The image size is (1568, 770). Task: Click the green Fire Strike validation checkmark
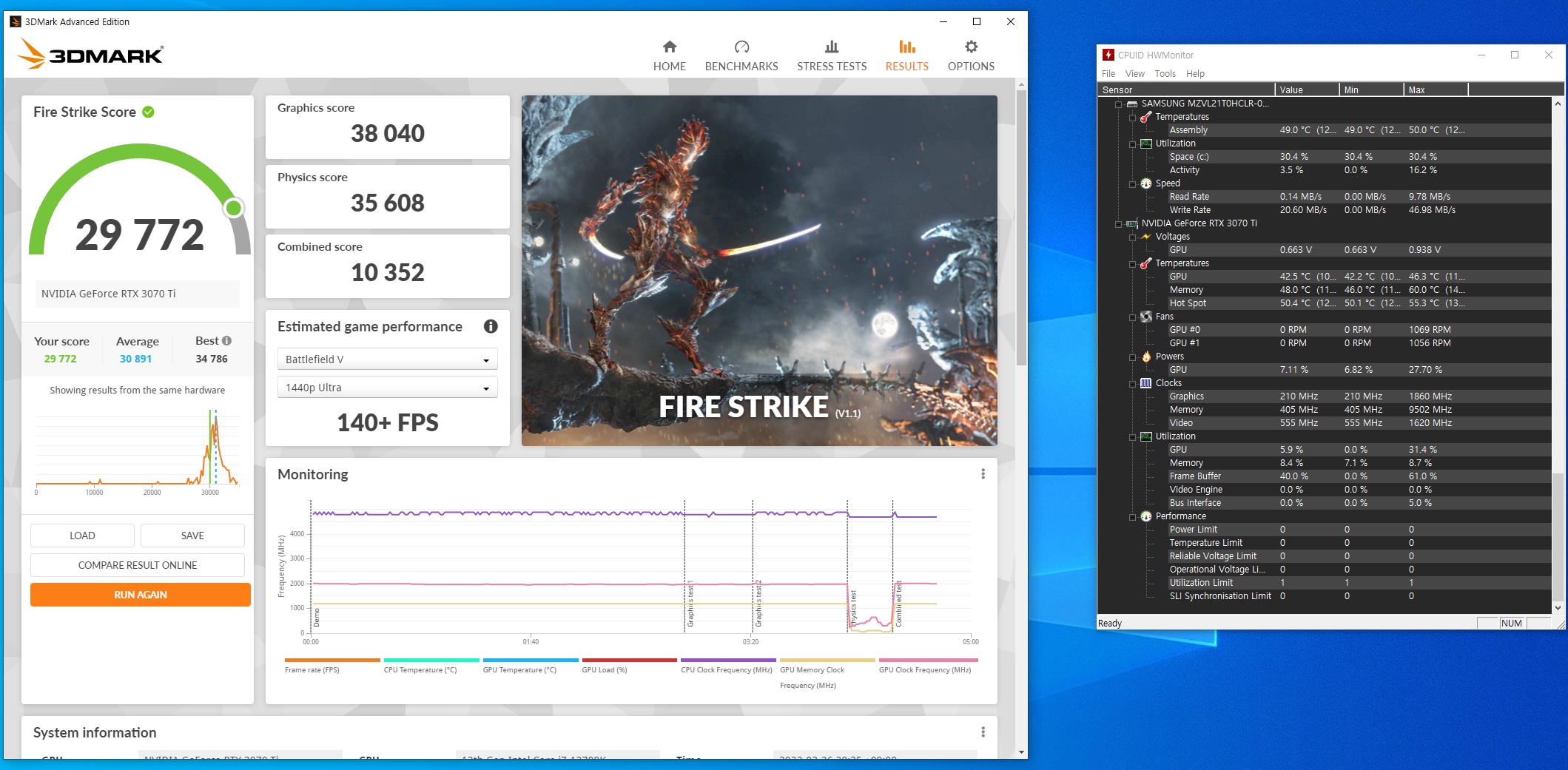tap(148, 112)
